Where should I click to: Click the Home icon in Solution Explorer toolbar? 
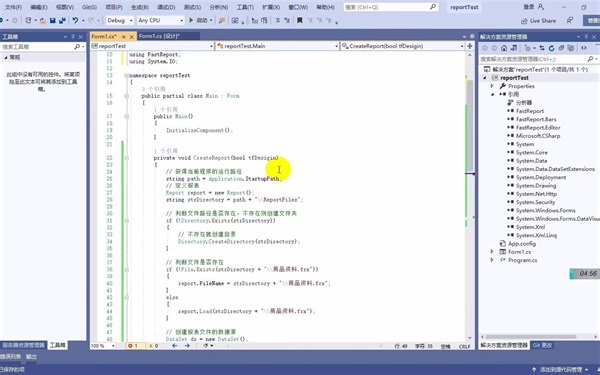[504, 48]
